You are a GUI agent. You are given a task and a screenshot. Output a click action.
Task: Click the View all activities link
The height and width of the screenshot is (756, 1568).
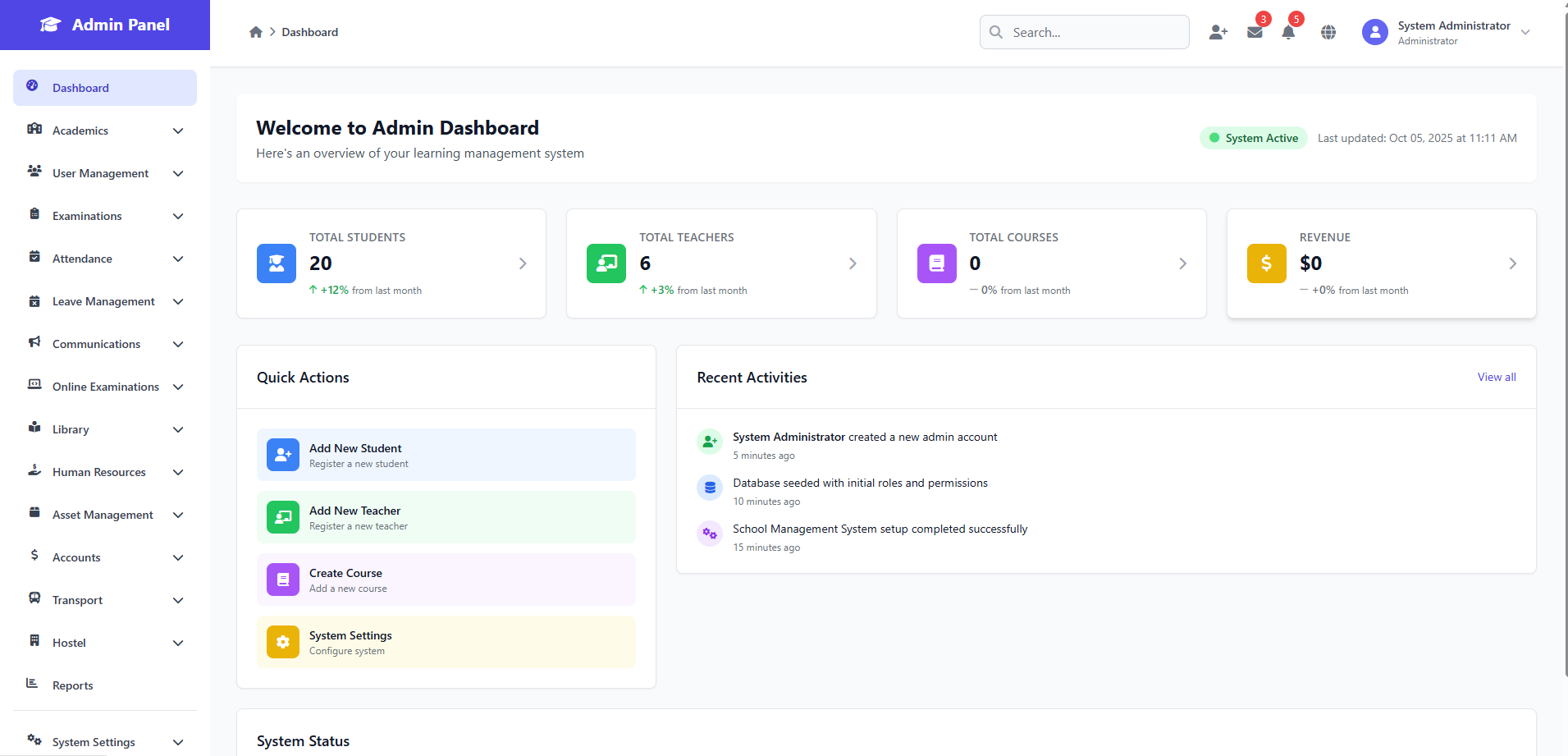click(x=1496, y=377)
